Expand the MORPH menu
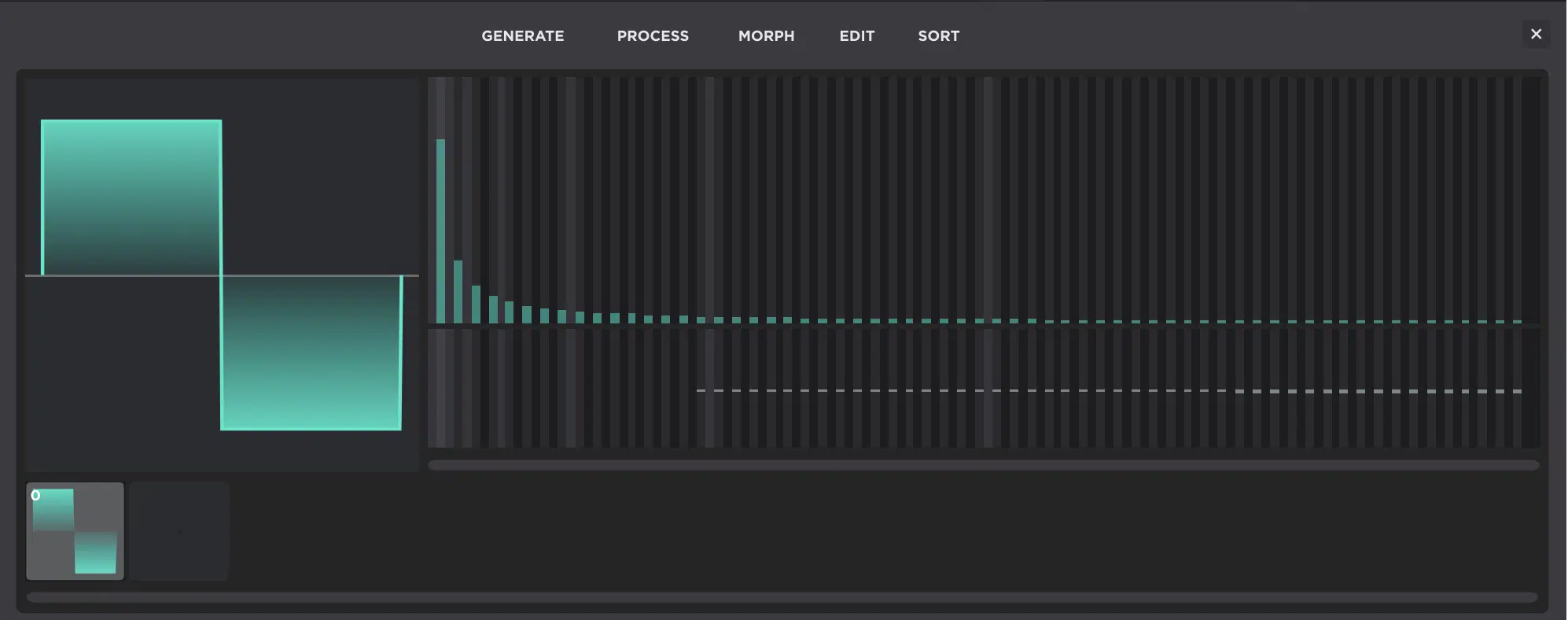 (766, 35)
